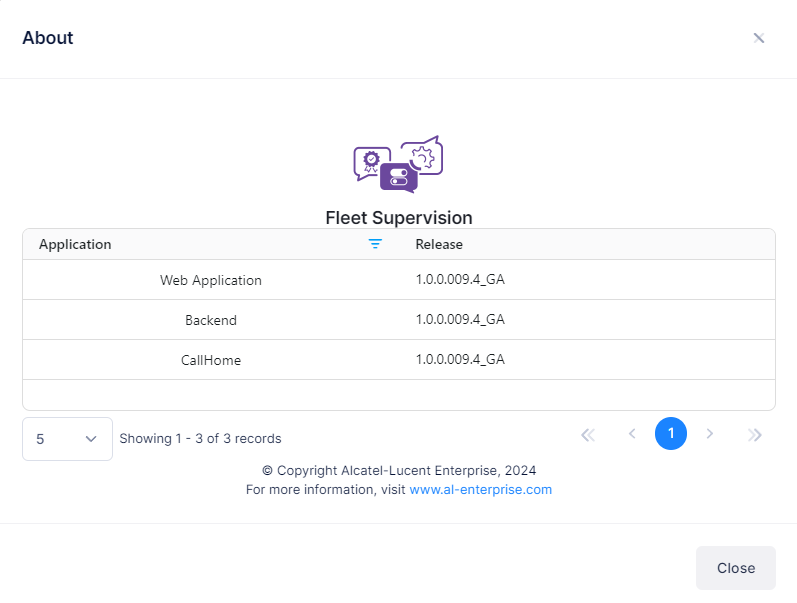This screenshot has width=797, height=603.
Task: Jump to the last page of records
Action: [x=755, y=434]
